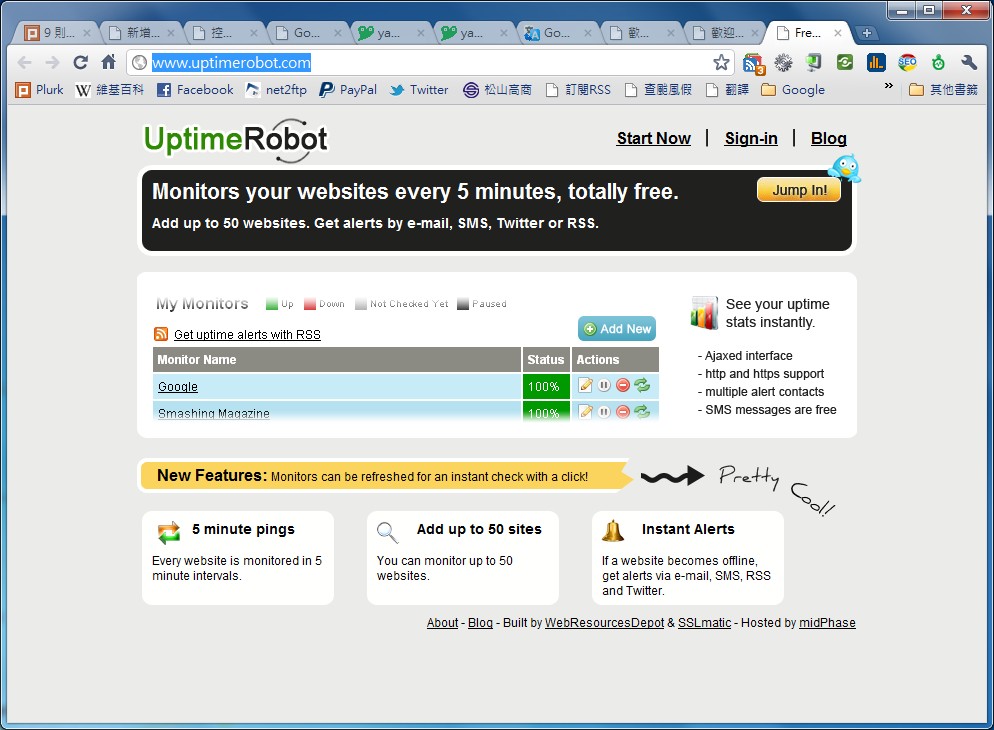Click the black Paused legend swatch
This screenshot has height=730, width=994.
coord(463,304)
